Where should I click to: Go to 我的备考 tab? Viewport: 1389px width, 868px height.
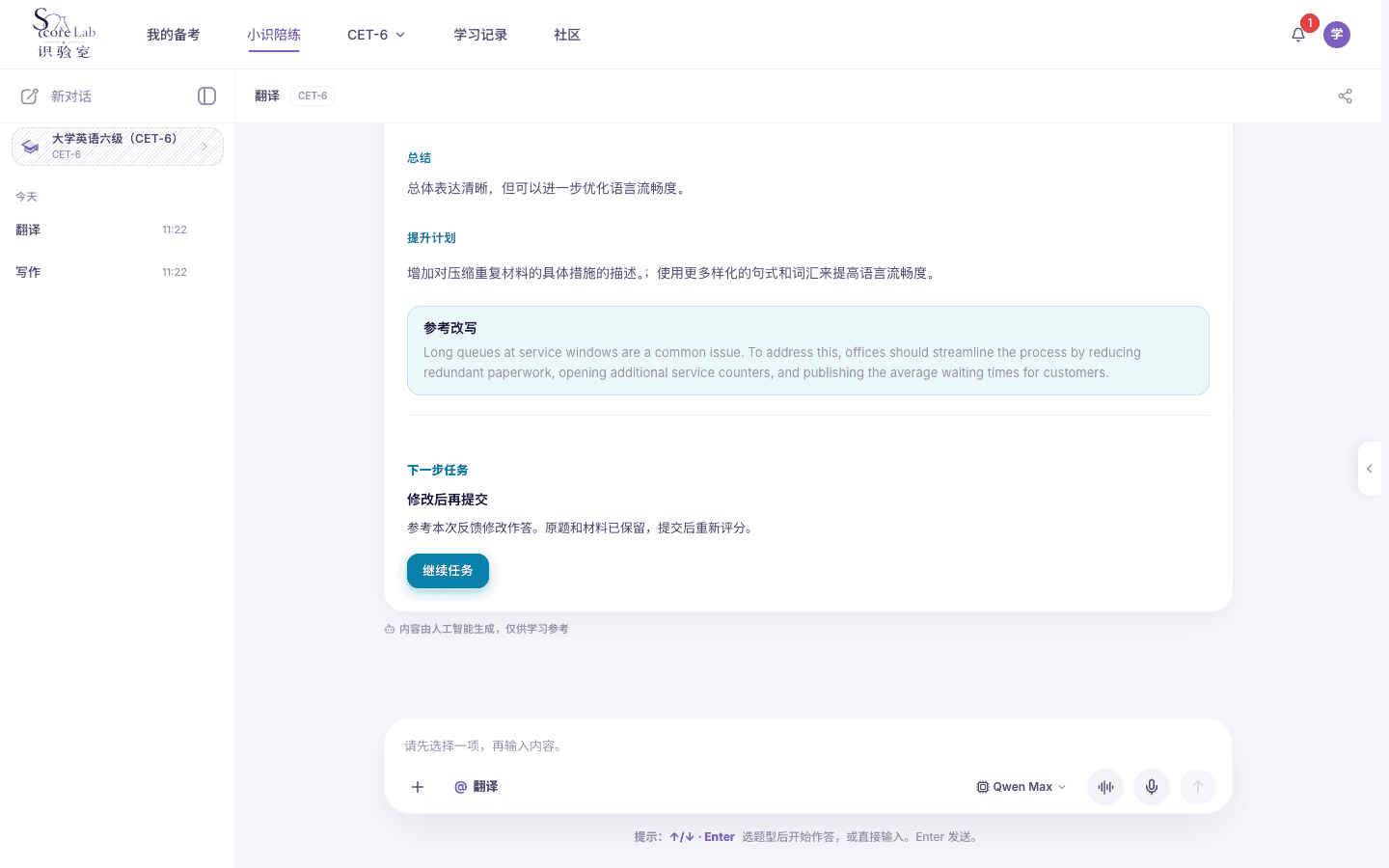(174, 35)
